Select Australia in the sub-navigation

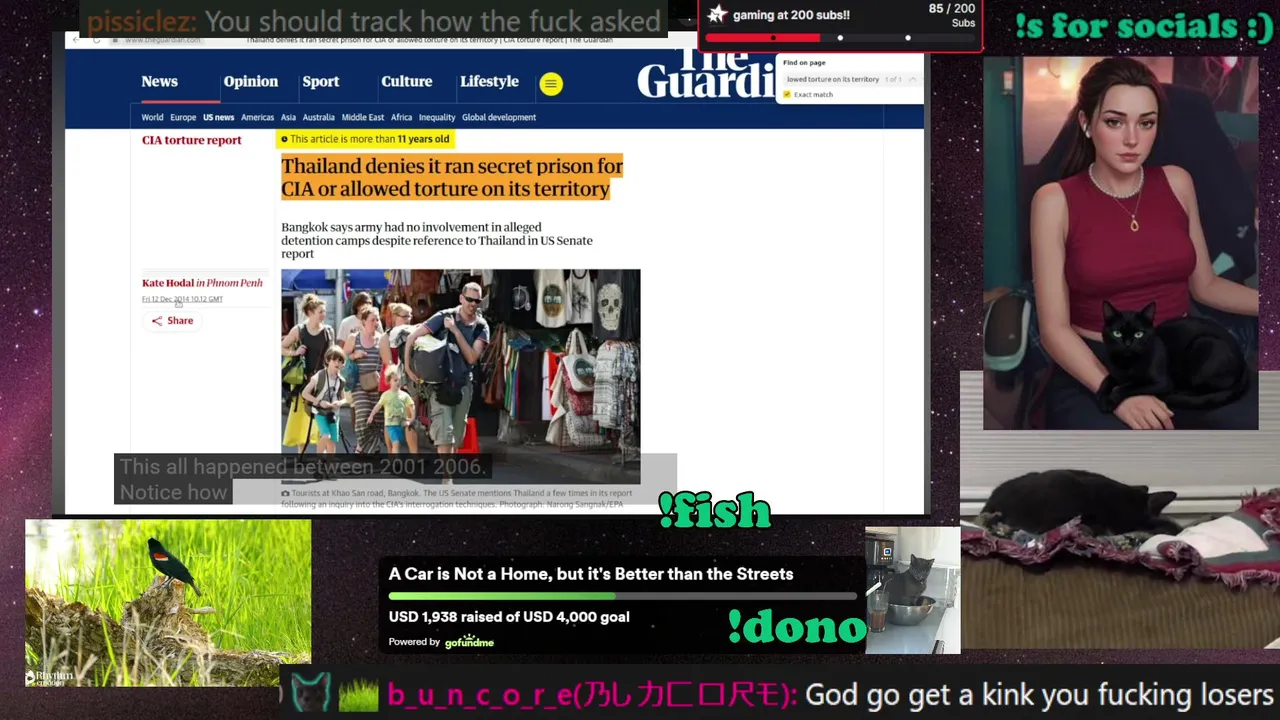318,117
